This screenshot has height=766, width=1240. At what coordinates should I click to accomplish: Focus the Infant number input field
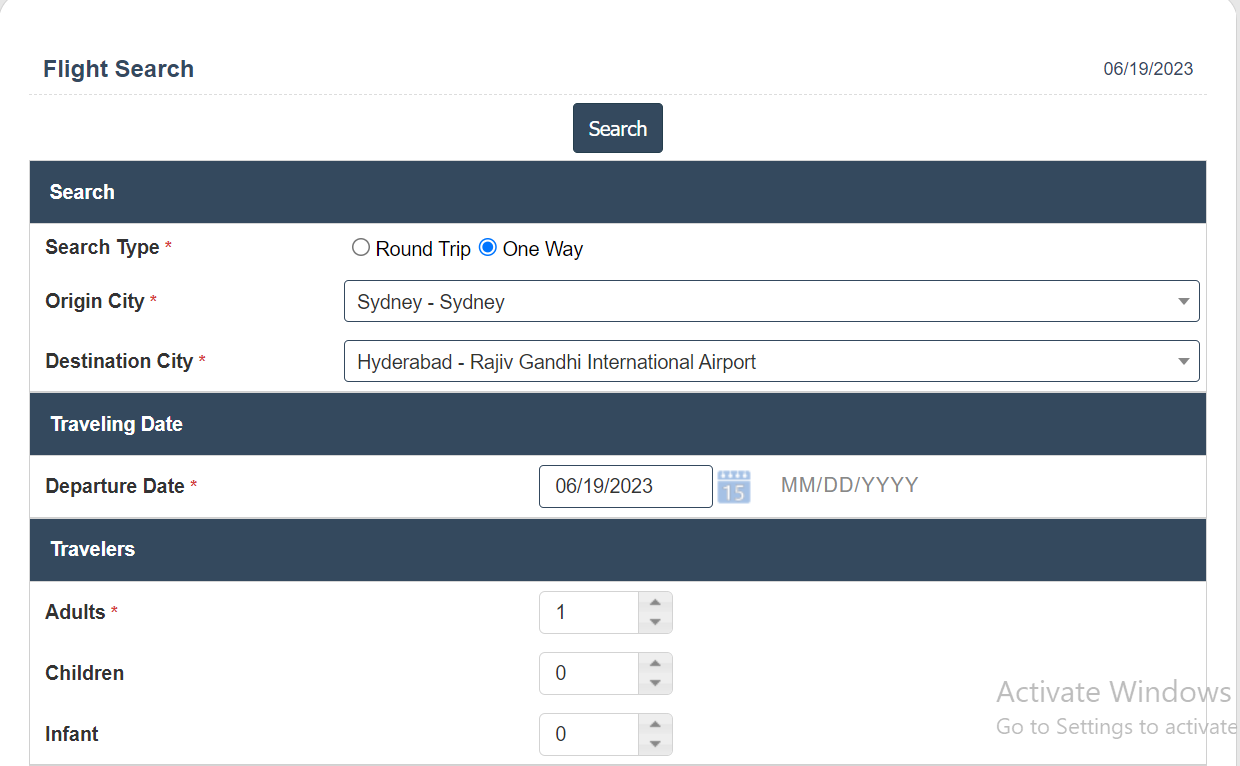tap(589, 734)
